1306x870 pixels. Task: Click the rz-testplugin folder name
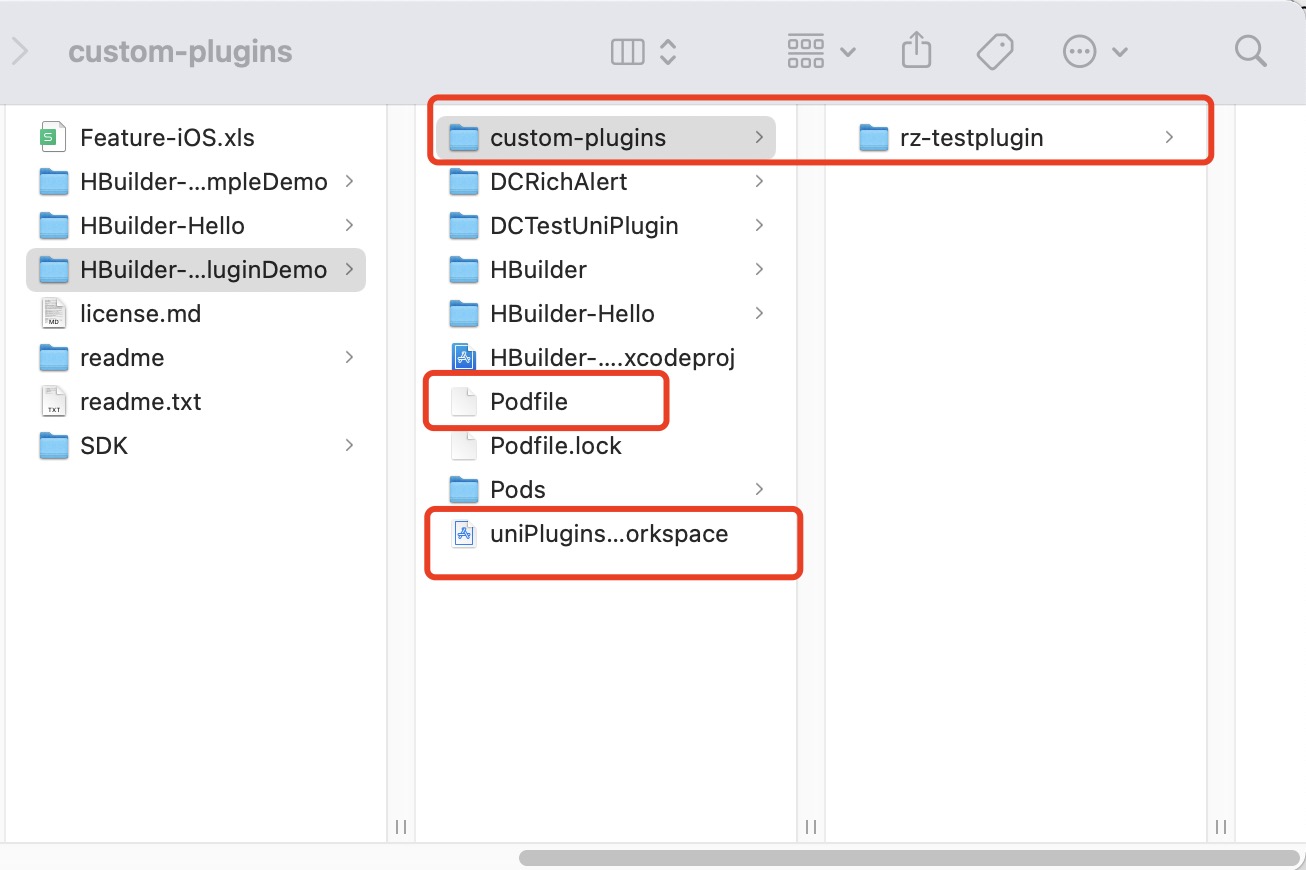pos(972,137)
